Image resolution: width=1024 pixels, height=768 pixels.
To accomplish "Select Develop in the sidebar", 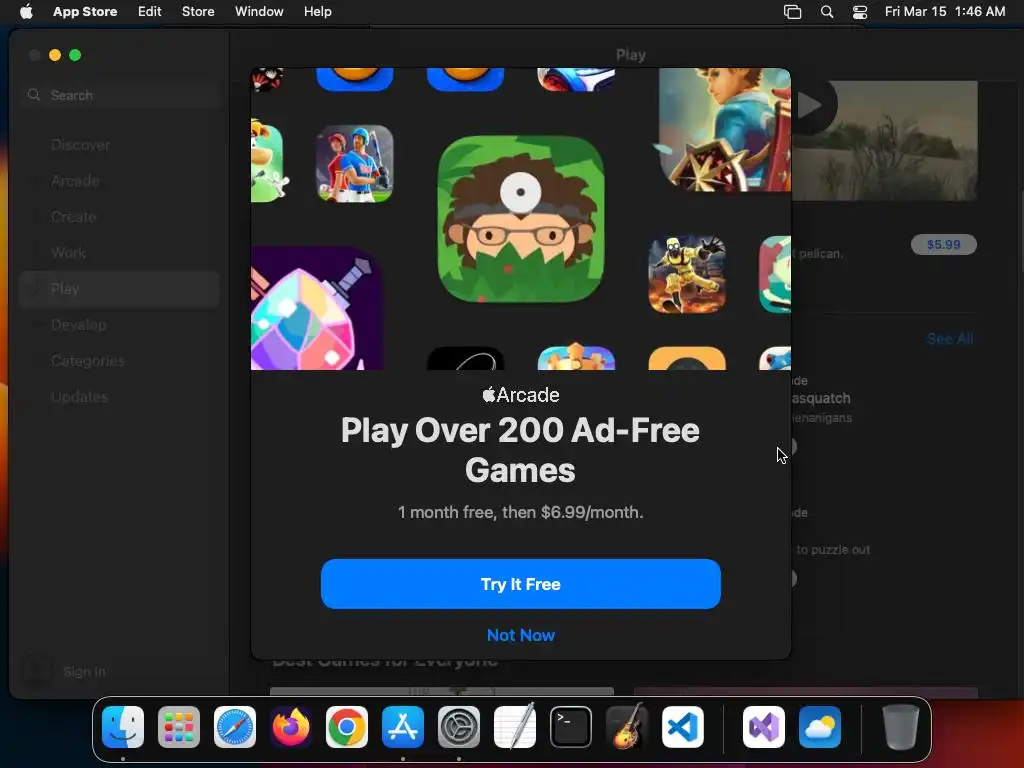I will point(120,325).
